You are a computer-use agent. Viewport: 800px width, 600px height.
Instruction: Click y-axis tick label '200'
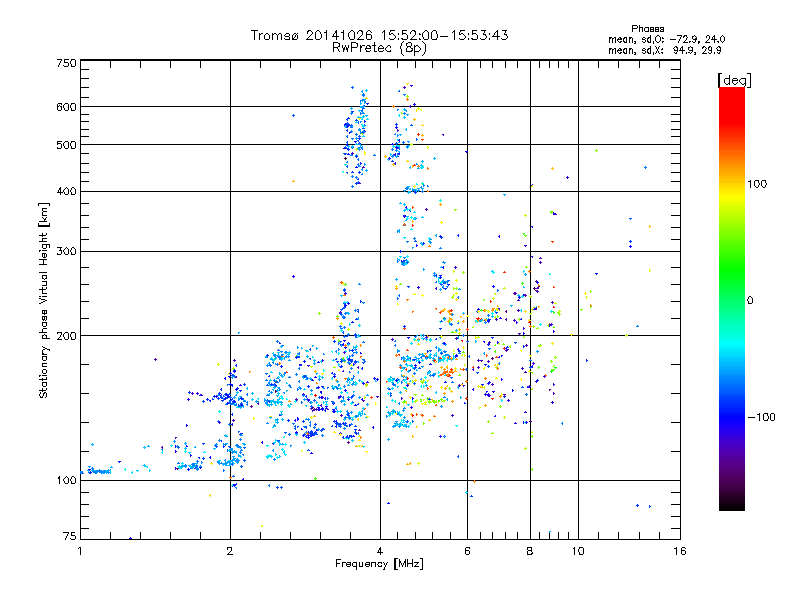66,336
